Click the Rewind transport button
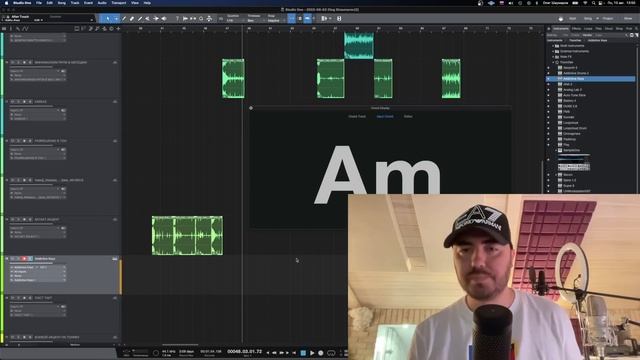The height and width of the screenshot is (360, 640). click(274, 353)
